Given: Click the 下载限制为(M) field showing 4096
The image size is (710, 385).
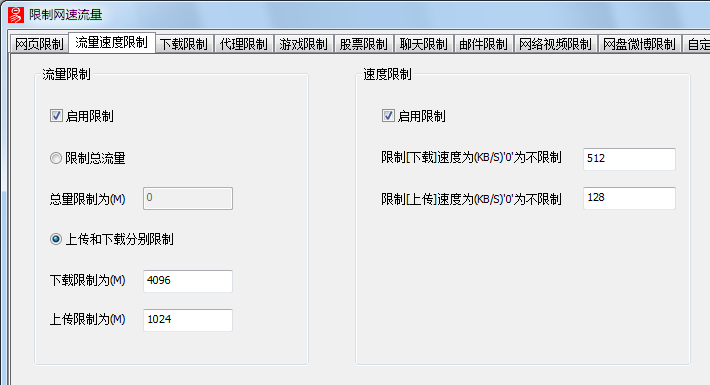Looking at the screenshot, I should [x=188, y=281].
